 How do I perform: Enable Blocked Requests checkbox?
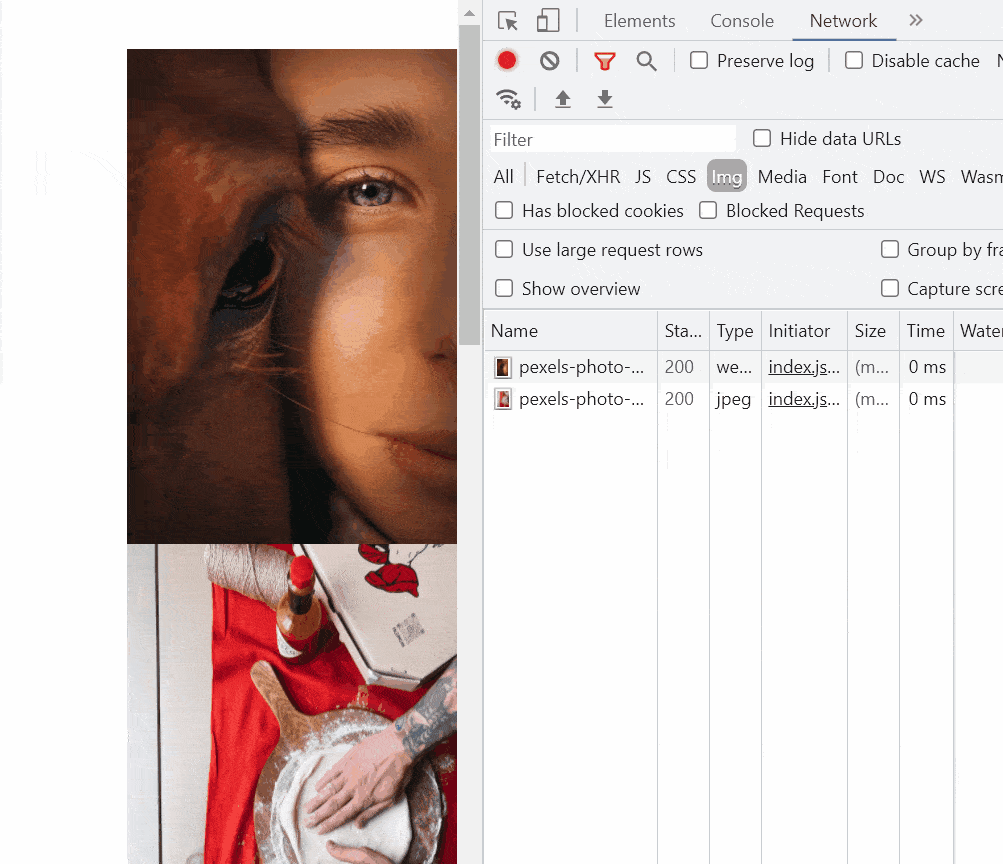708,210
